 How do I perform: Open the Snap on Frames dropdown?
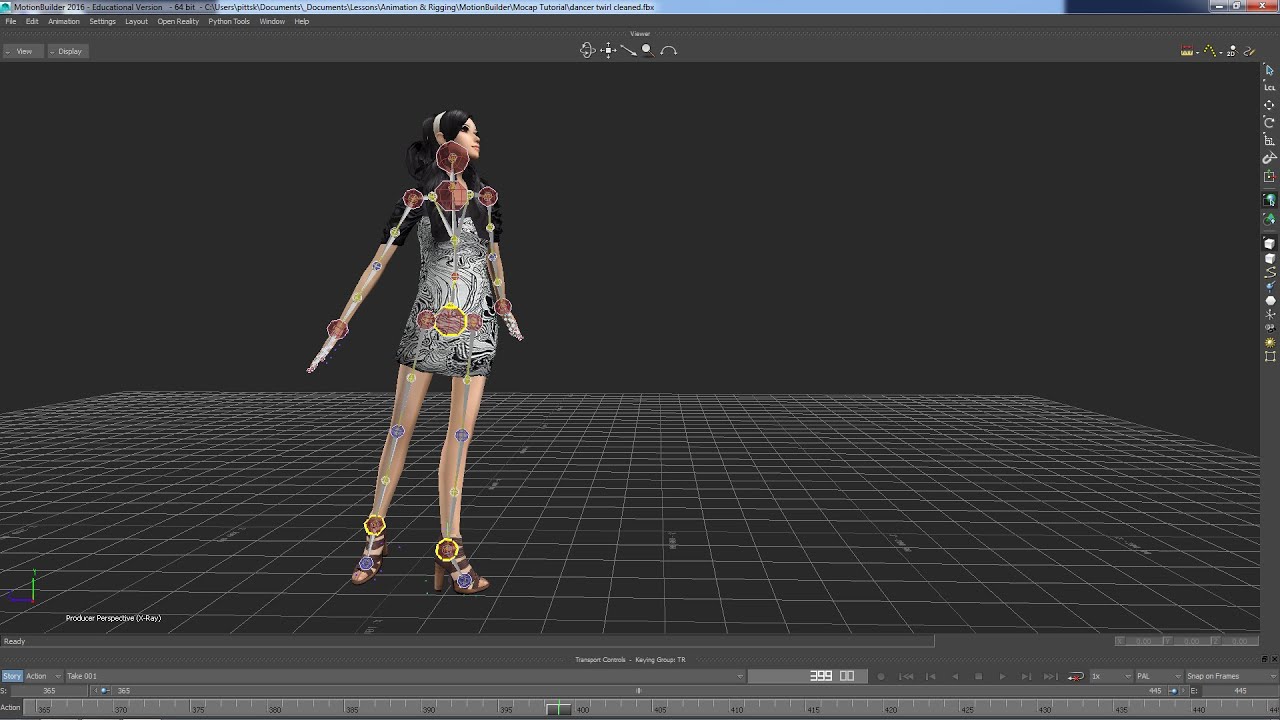tap(1231, 676)
